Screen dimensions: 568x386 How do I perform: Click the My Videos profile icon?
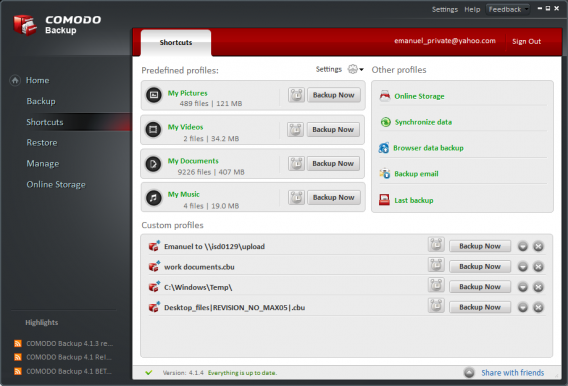pos(154,129)
